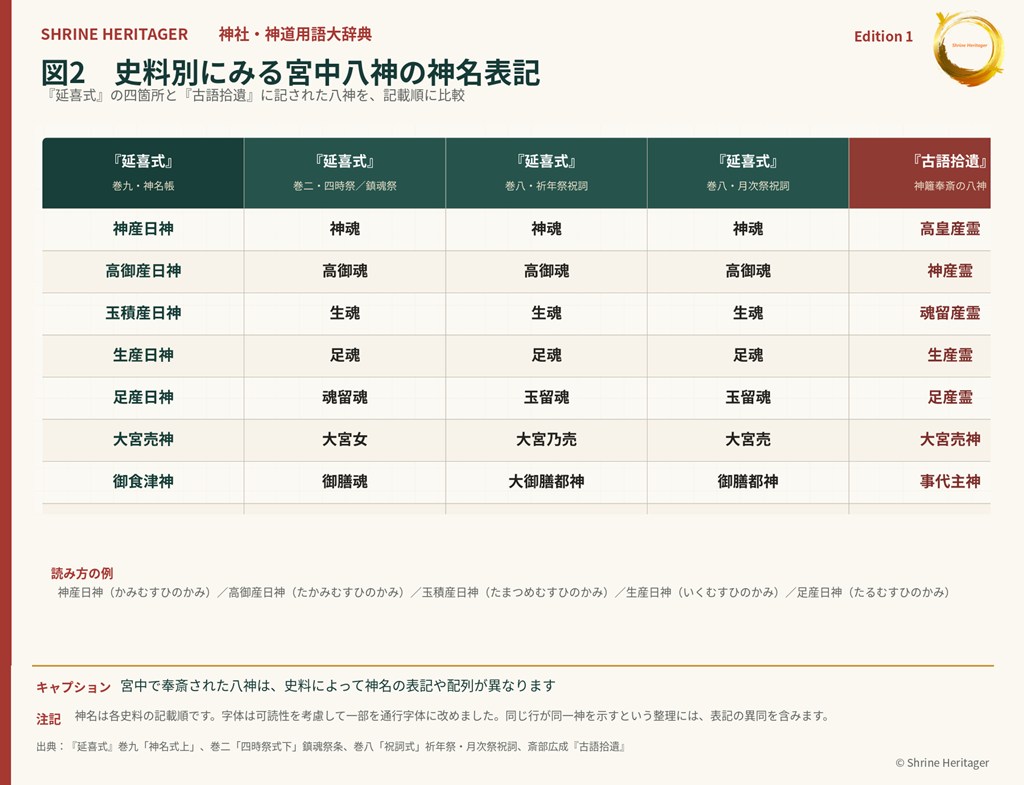Click the 神産日神 cell in first column
Image resolution: width=1024 pixels, height=785 pixels.
pos(143,229)
